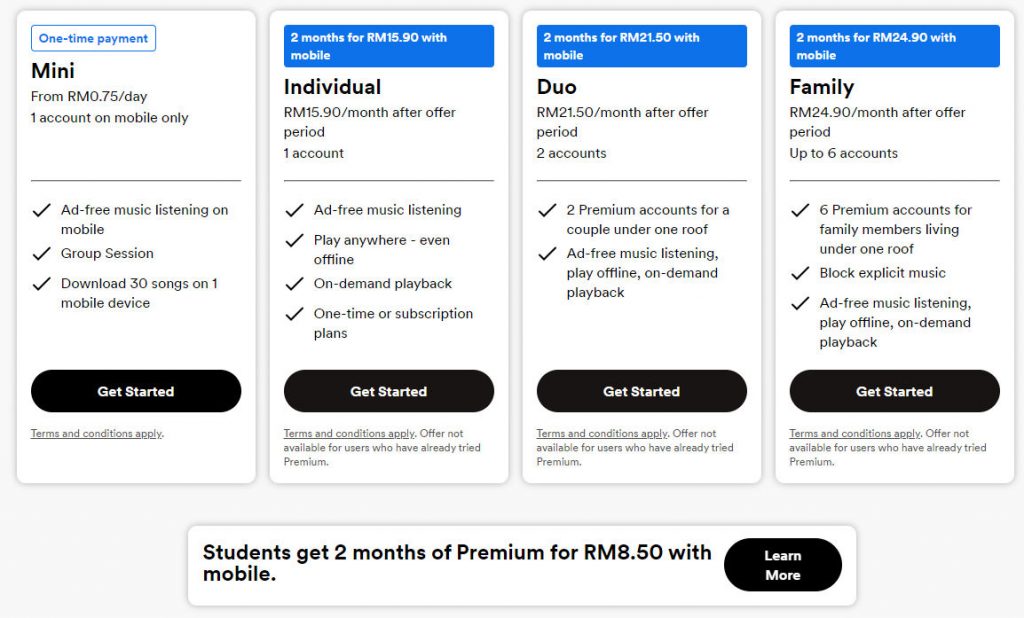
Task: Open Terms and conditions link under Mini
Action: pyautogui.click(x=96, y=433)
